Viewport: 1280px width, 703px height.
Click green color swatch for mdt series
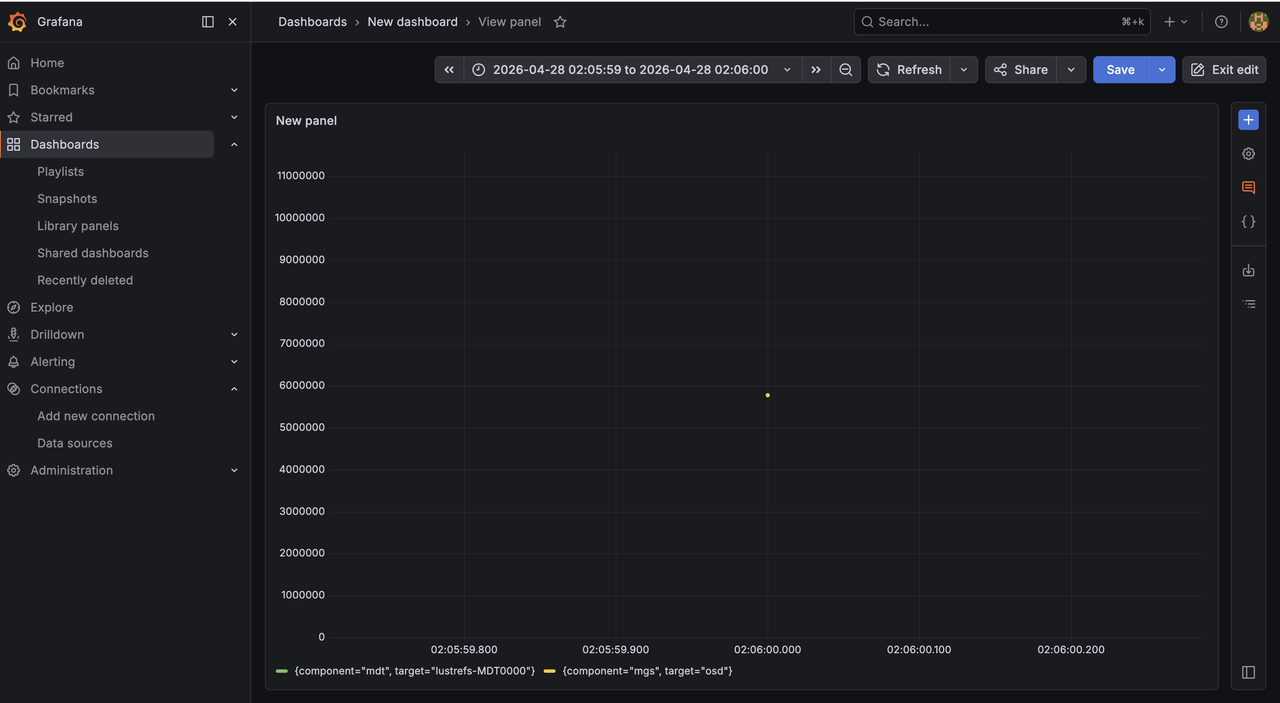281,671
